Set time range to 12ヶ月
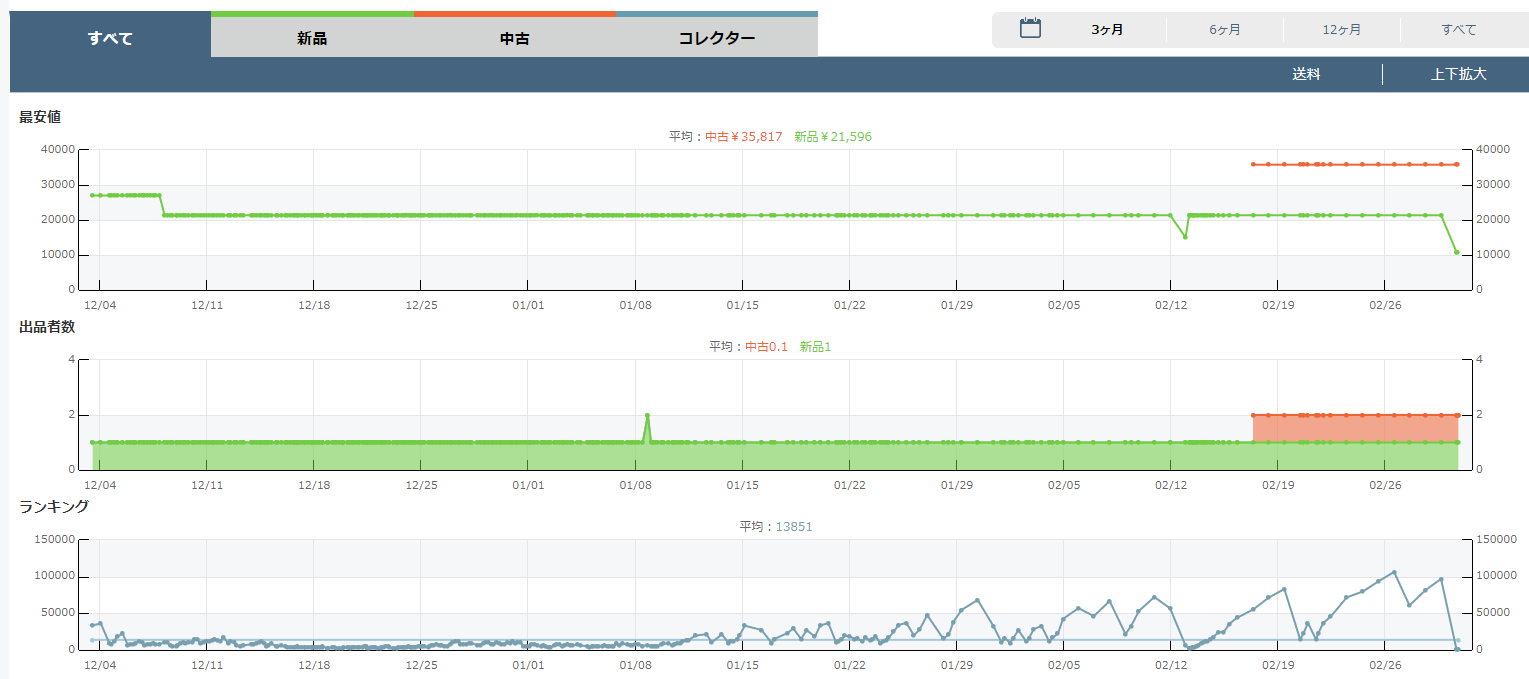Screen dimensions: 1529x679 tap(1341, 30)
